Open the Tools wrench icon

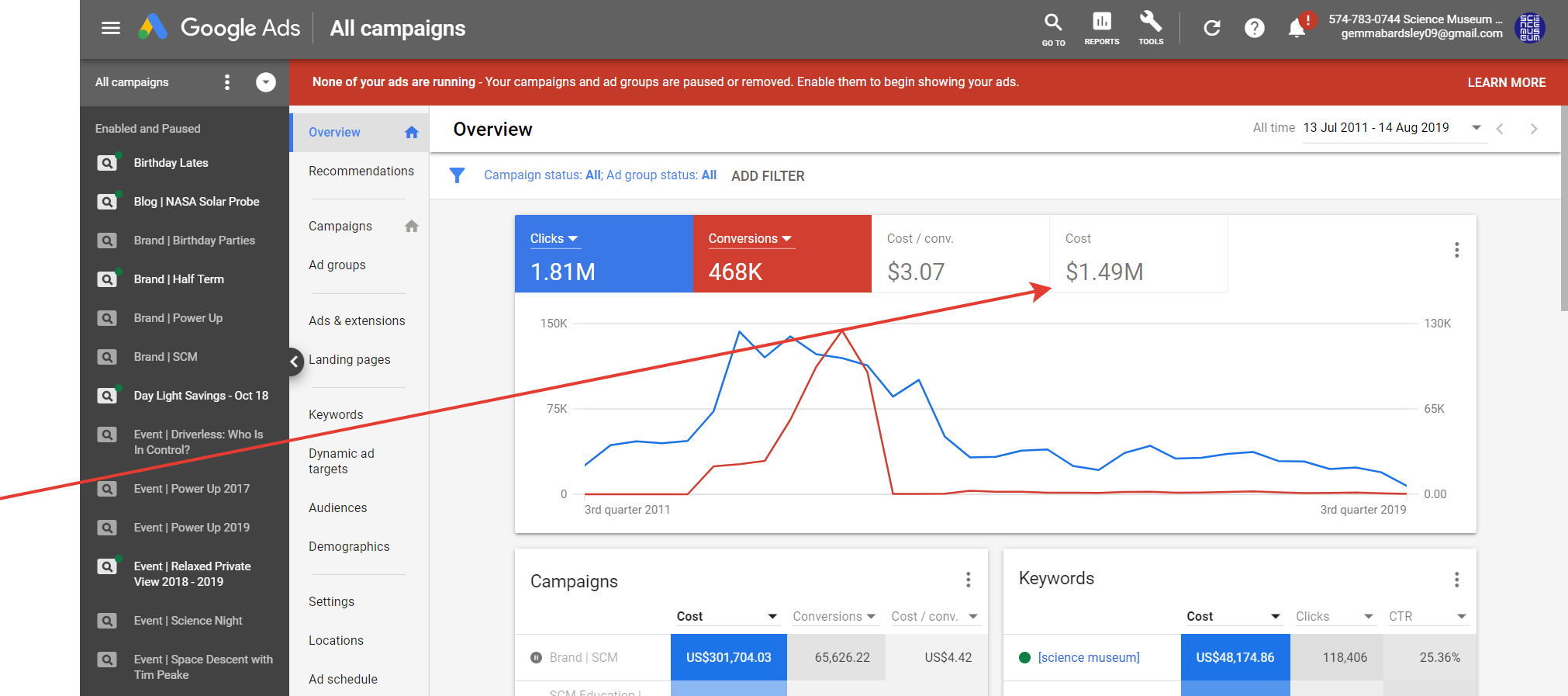tap(1151, 29)
